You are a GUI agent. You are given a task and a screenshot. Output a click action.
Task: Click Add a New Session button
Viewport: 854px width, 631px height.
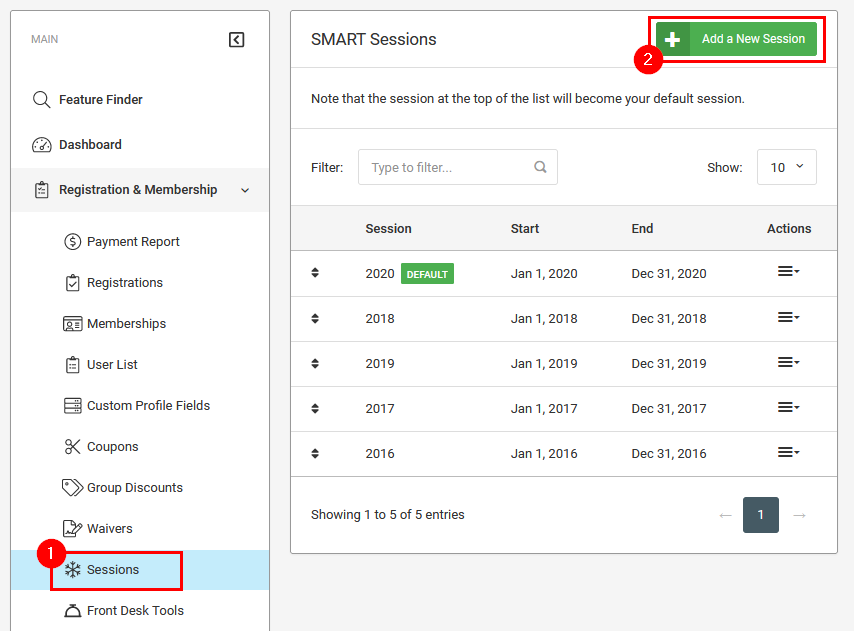pos(736,39)
